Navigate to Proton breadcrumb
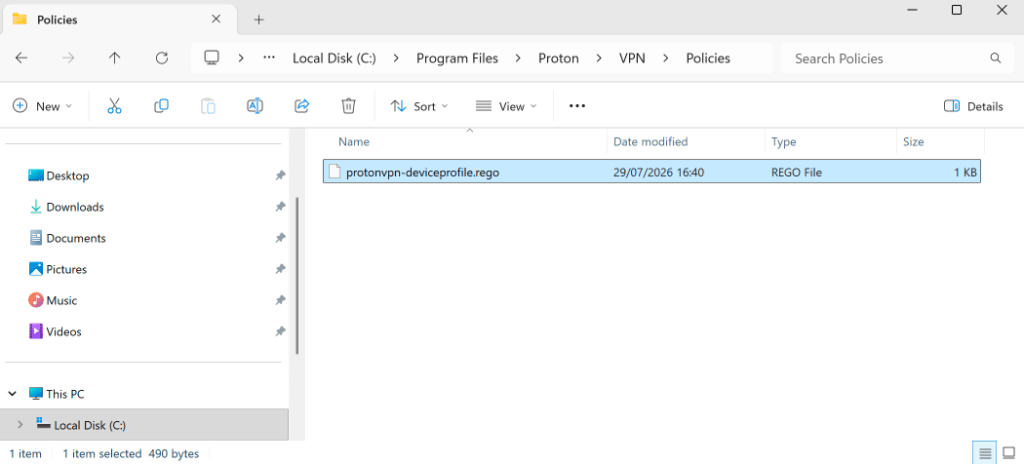 558,58
